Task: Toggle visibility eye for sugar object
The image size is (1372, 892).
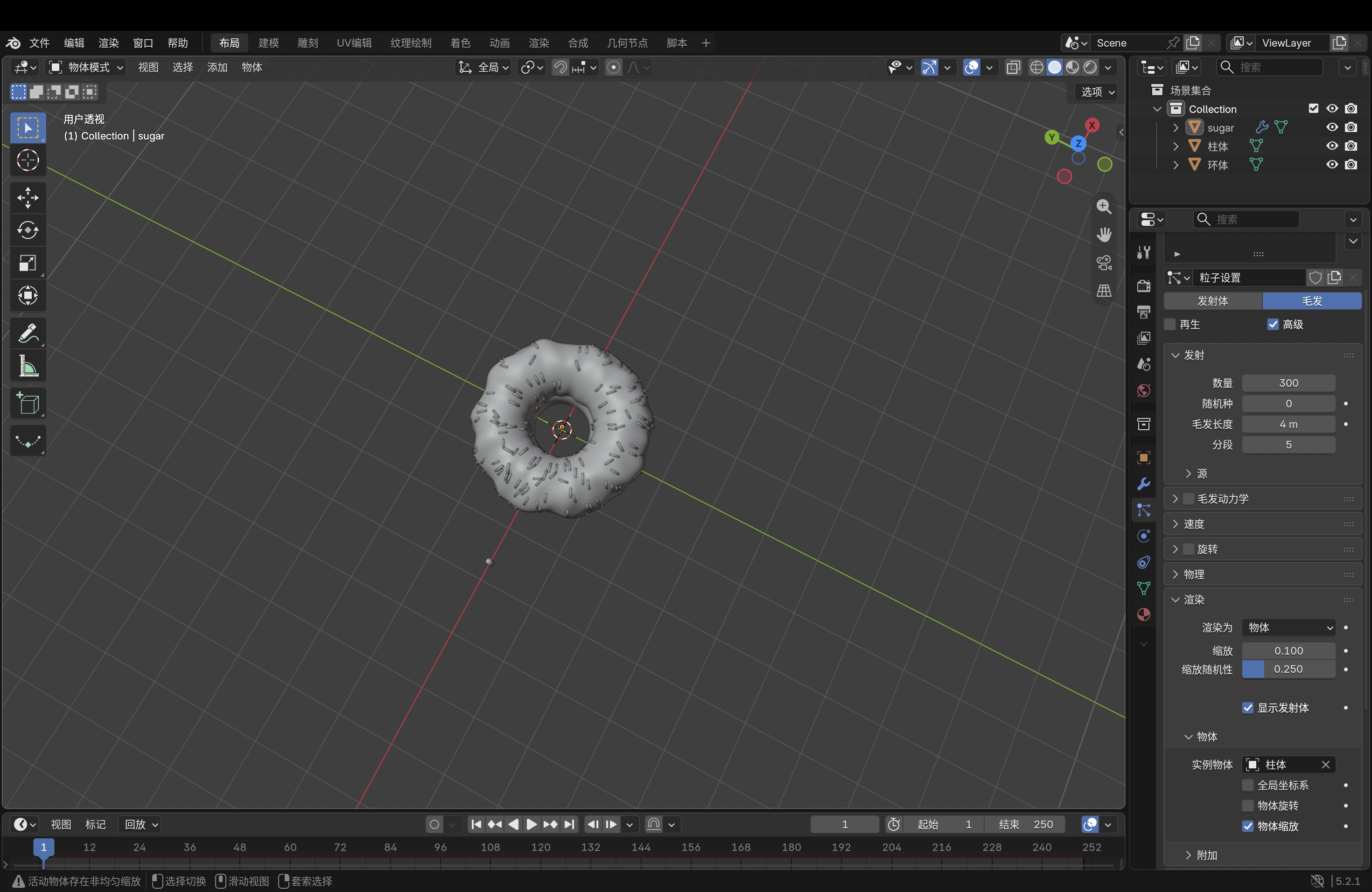Action: pyautogui.click(x=1332, y=127)
